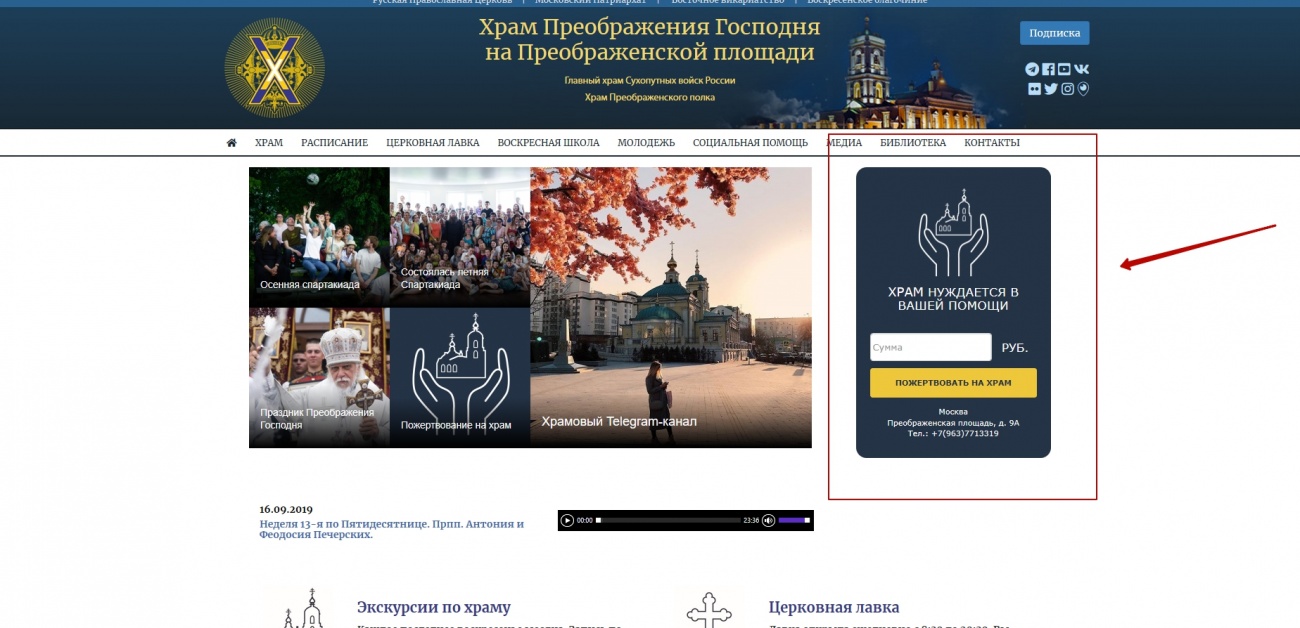Adjust the purple volume slider
This screenshot has width=1300, height=628.
pyautogui.click(x=794, y=520)
